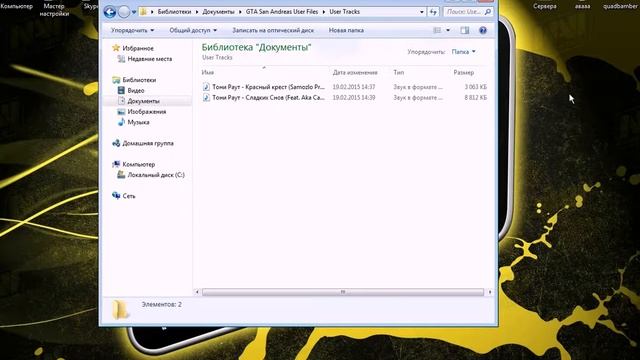Screen dimensions: 640x360
Task: Select Компьютер in navigation pane
Action: pyautogui.click(x=138, y=164)
